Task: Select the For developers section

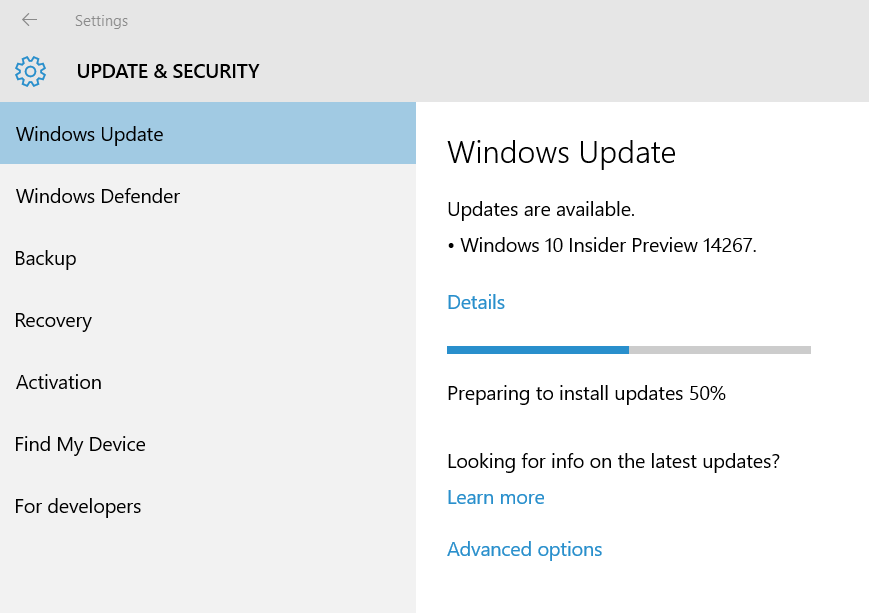Action: [x=78, y=506]
